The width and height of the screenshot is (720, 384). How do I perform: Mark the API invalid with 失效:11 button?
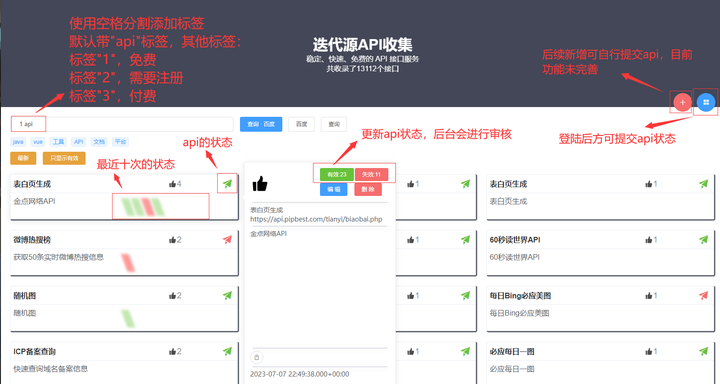(x=371, y=175)
